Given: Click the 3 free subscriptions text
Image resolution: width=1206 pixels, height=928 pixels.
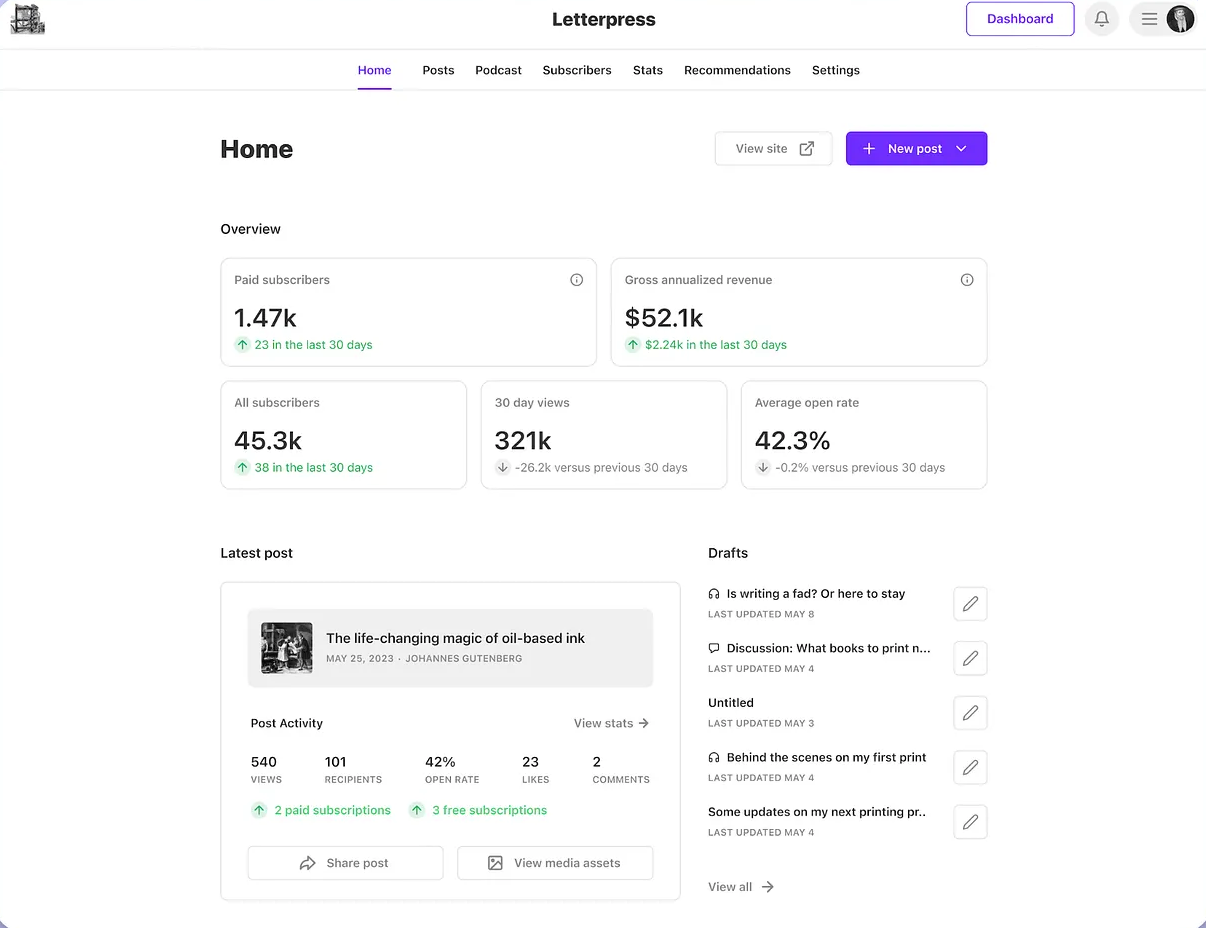Looking at the screenshot, I should point(490,811).
